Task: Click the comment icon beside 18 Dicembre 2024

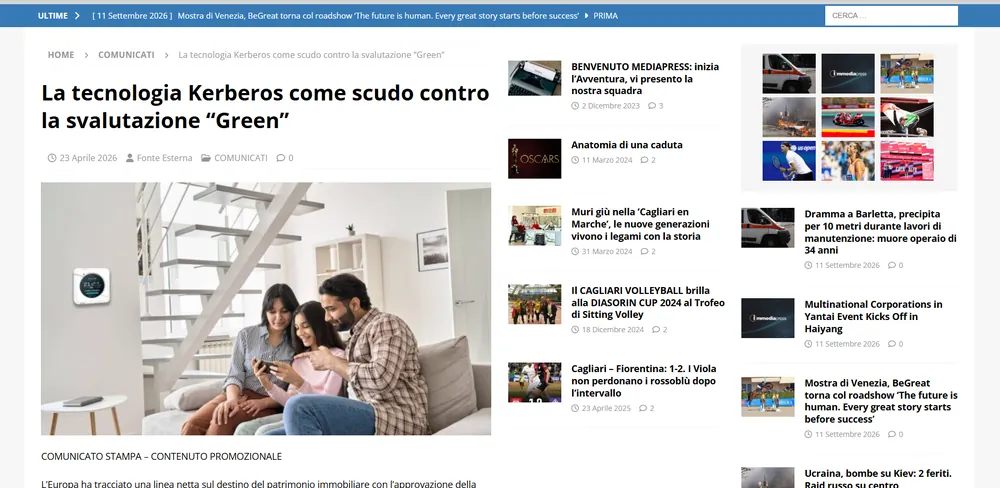Action: 656,330
